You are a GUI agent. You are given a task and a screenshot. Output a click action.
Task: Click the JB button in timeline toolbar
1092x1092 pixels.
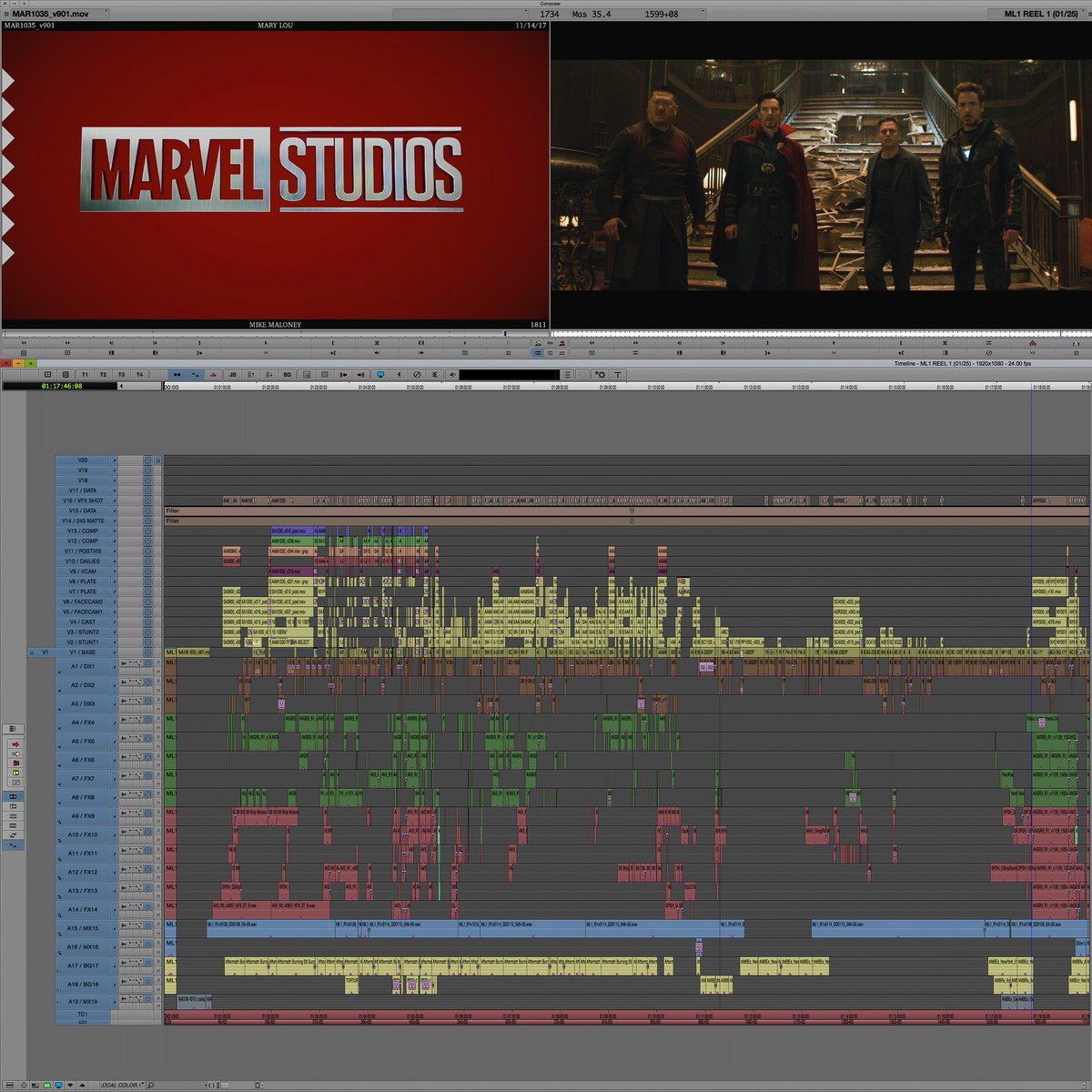[232, 374]
